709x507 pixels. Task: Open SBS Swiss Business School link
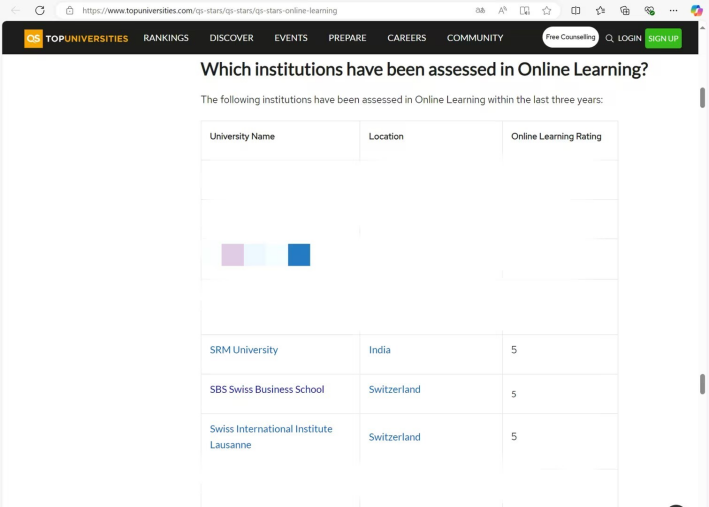pos(267,389)
